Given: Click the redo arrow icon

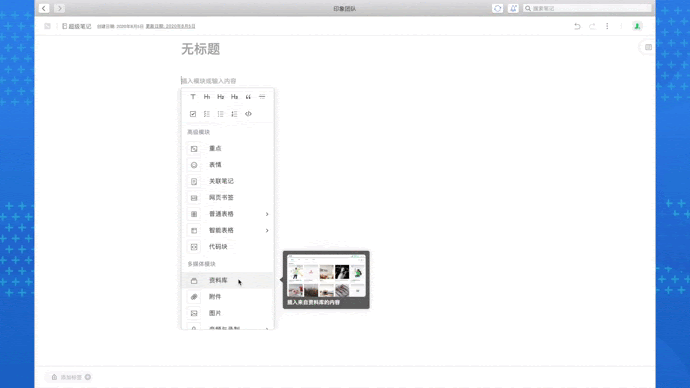Looking at the screenshot, I should [592, 26].
